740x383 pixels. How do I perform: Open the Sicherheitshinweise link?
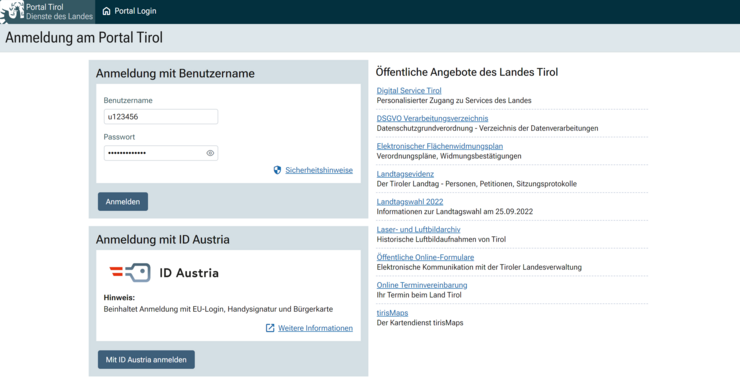pos(319,170)
